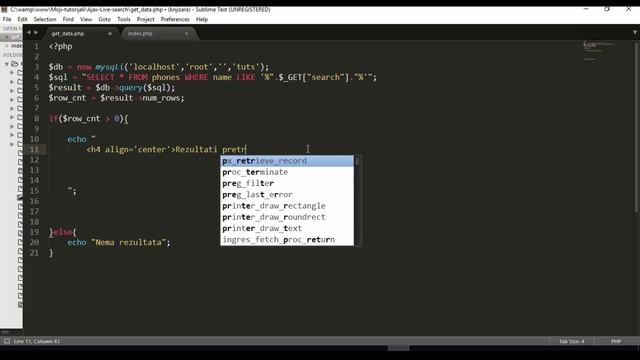Open the Edit menu
Screen dimensions: 640x360
click(22, 19)
